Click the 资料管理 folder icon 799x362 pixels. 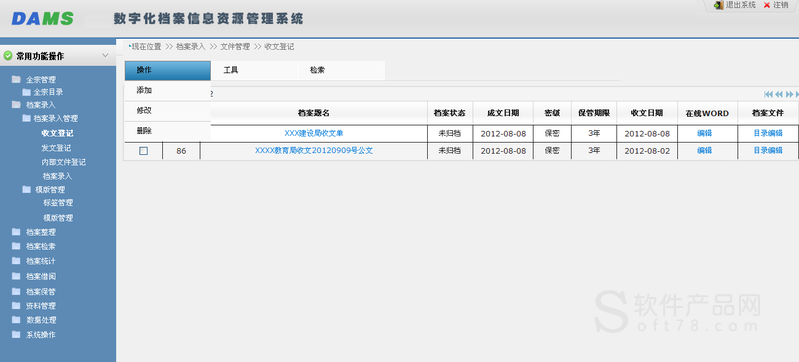click(x=16, y=306)
